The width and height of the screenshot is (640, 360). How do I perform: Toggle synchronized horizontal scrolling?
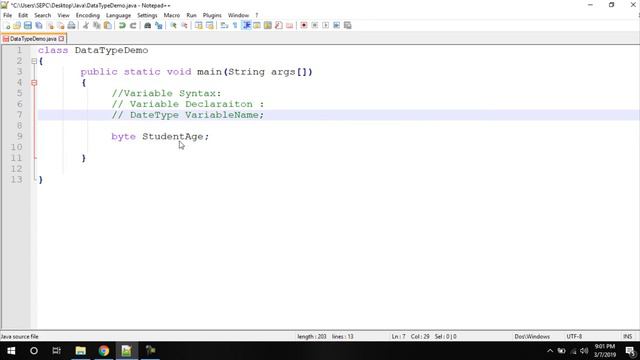point(209,25)
